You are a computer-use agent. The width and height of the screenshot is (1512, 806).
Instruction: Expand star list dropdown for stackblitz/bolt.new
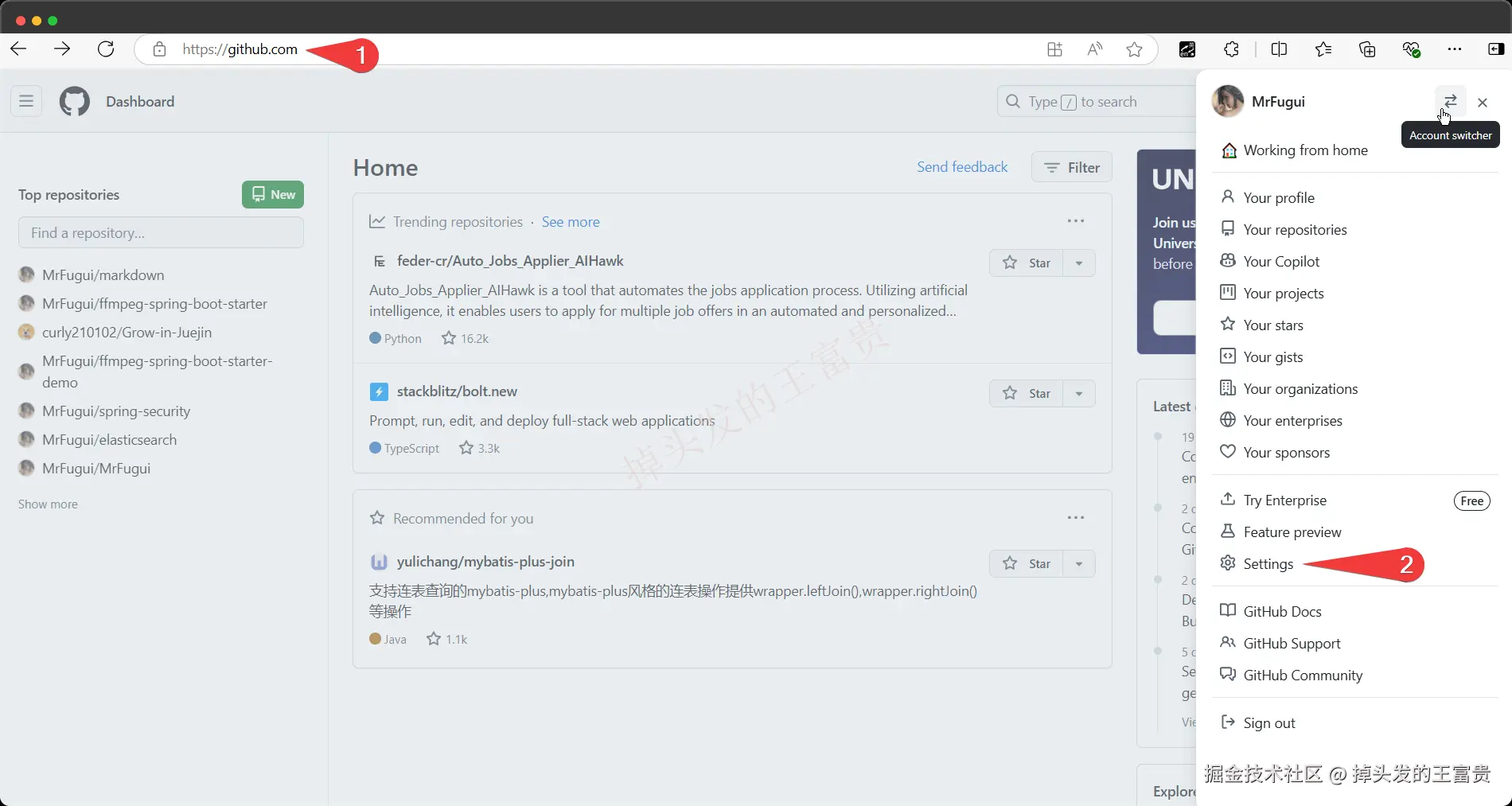[x=1079, y=393]
